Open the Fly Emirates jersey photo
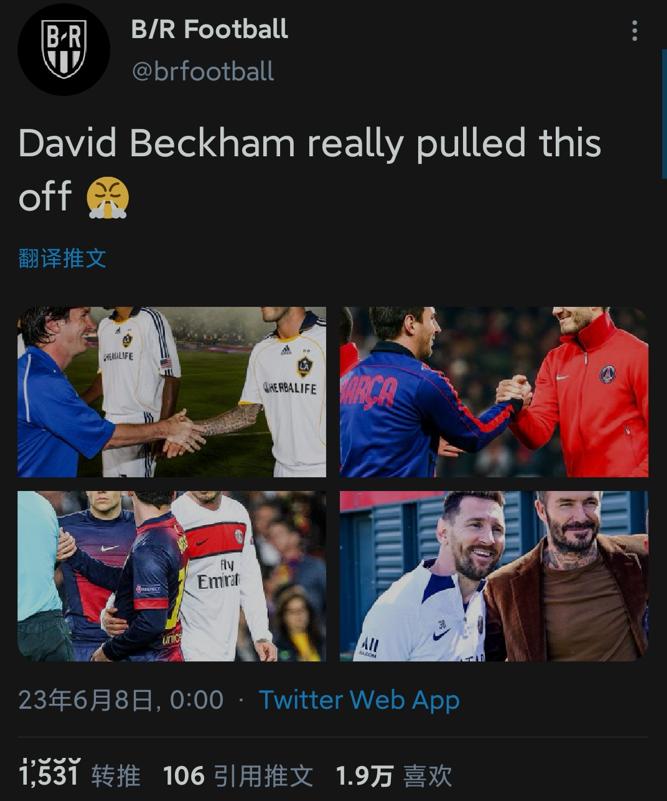Image resolution: width=667 pixels, height=801 pixels. tap(172, 576)
